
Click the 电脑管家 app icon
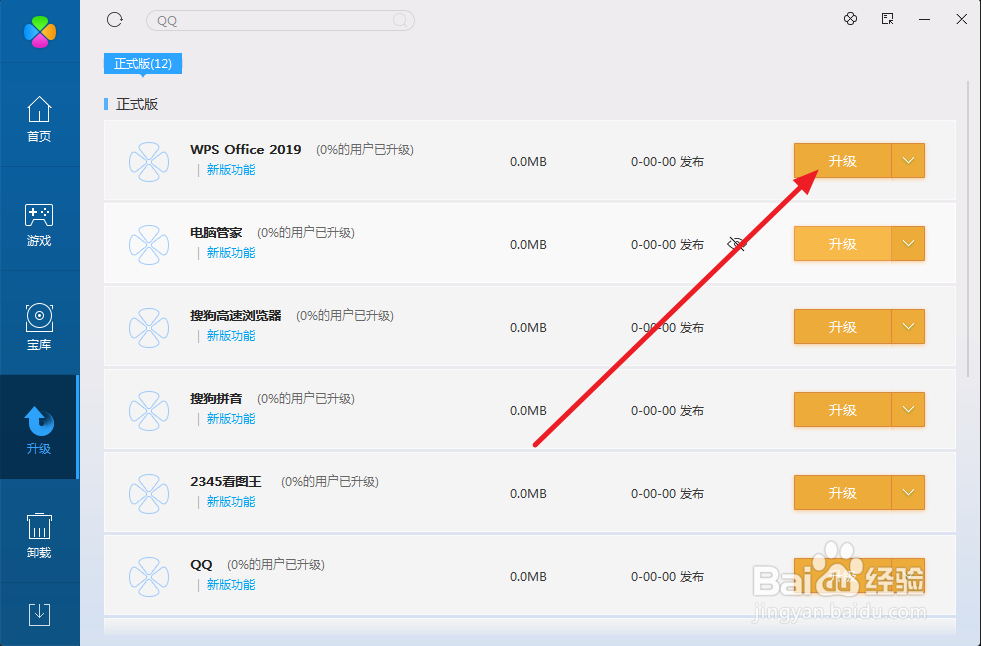[x=149, y=245]
